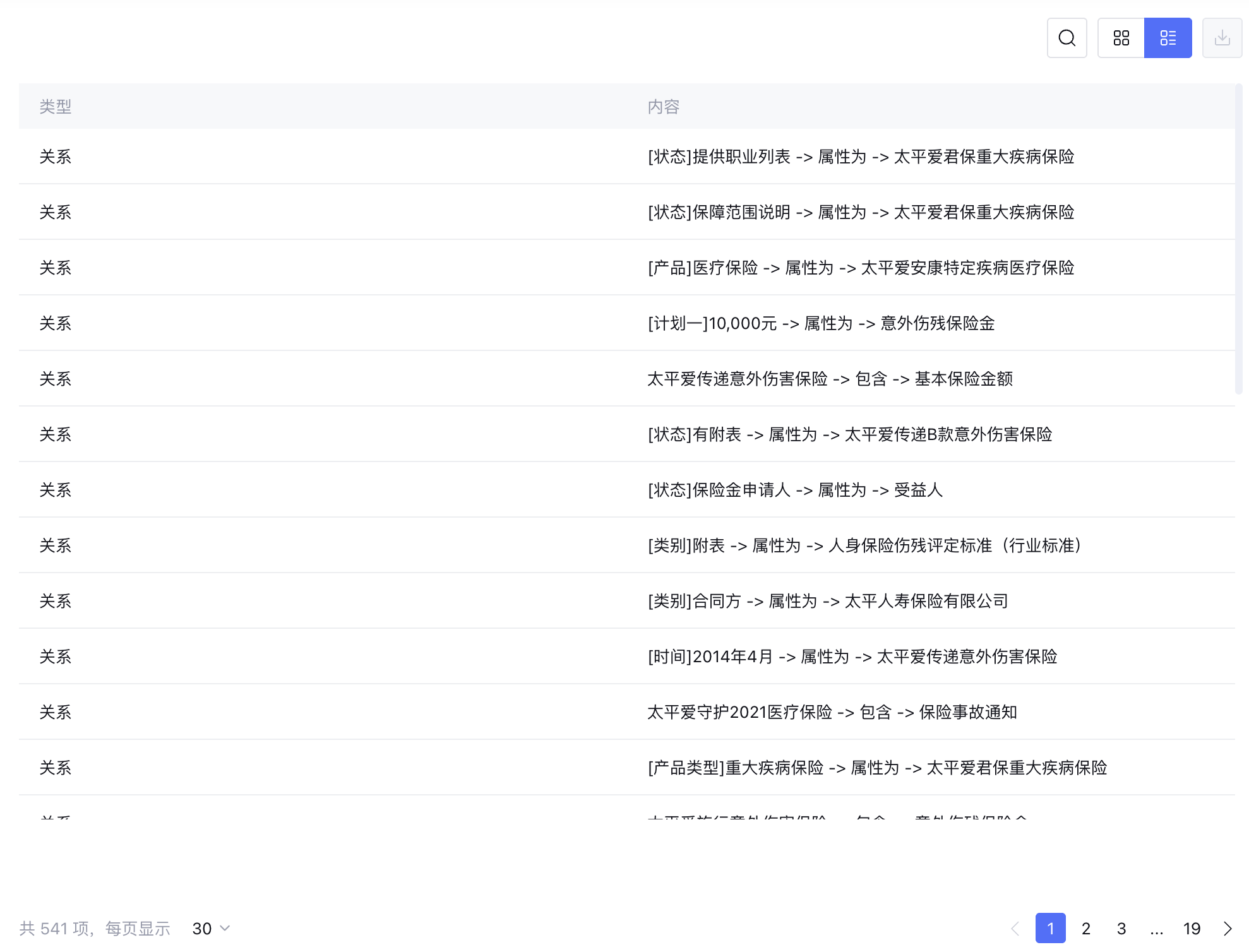The width and height of the screenshot is (1249, 952).
Task: Switch to grid card view
Action: tap(1121, 38)
